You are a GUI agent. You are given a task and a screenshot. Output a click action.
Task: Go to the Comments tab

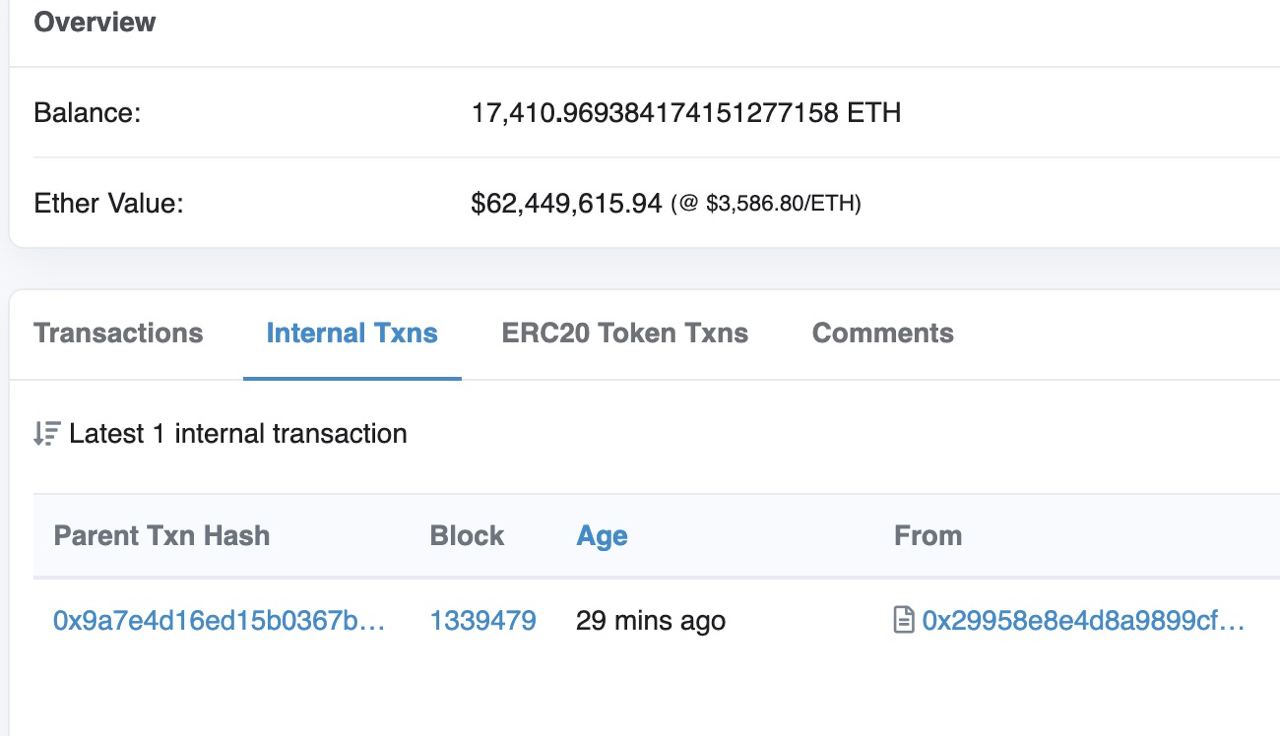pyautogui.click(x=883, y=333)
